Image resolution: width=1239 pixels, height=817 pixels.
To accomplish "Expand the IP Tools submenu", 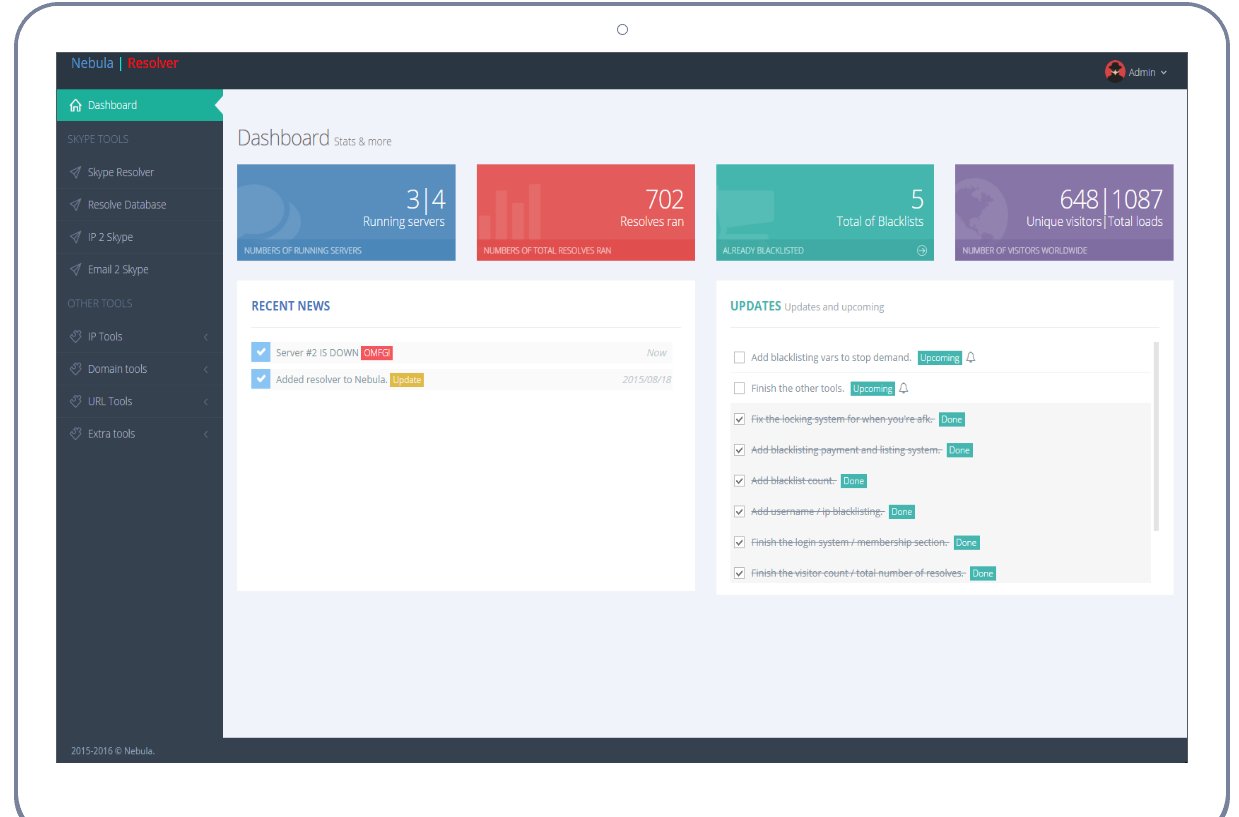I will (x=206, y=337).
